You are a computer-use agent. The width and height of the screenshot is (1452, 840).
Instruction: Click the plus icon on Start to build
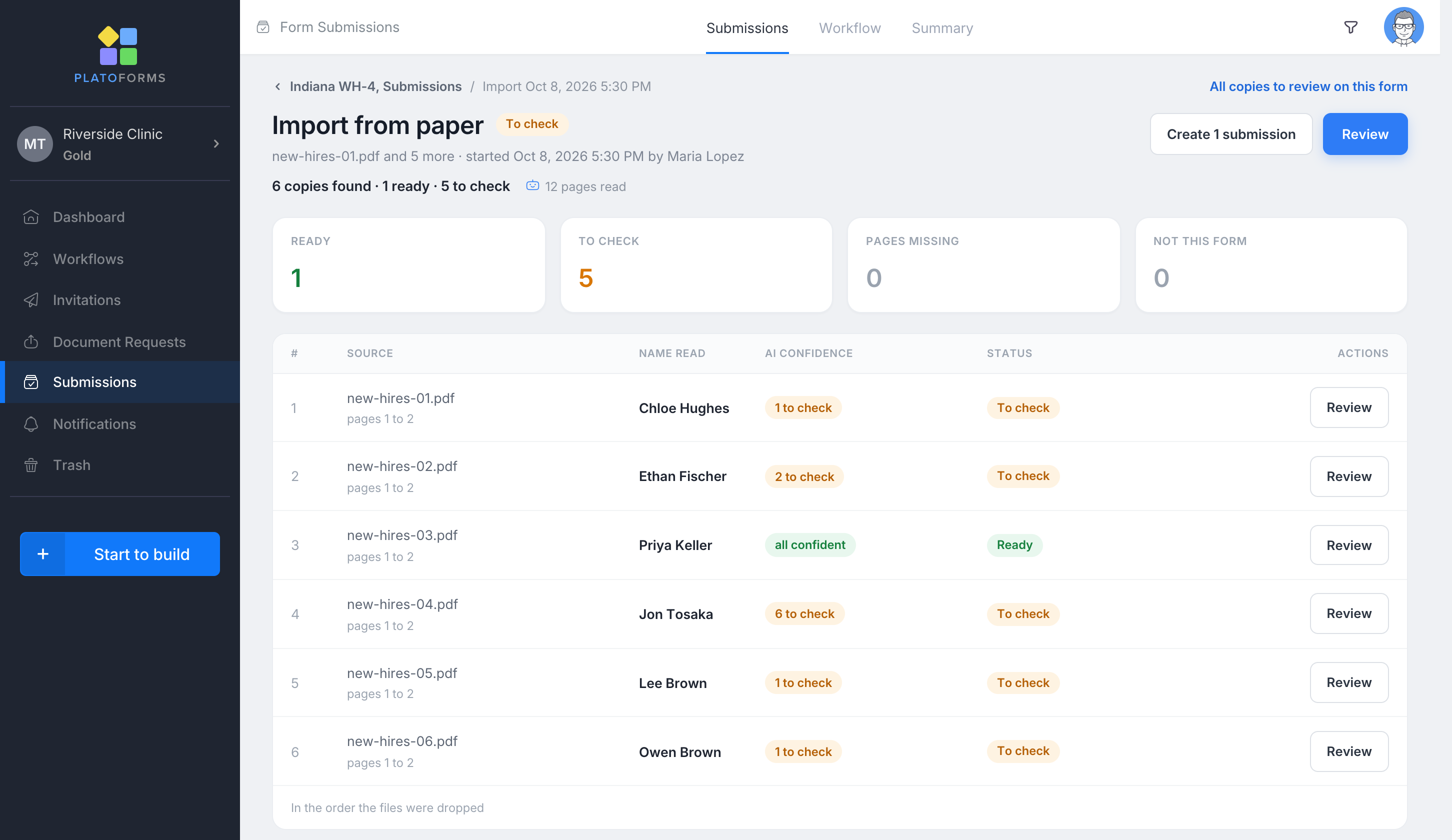pos(42,554)
